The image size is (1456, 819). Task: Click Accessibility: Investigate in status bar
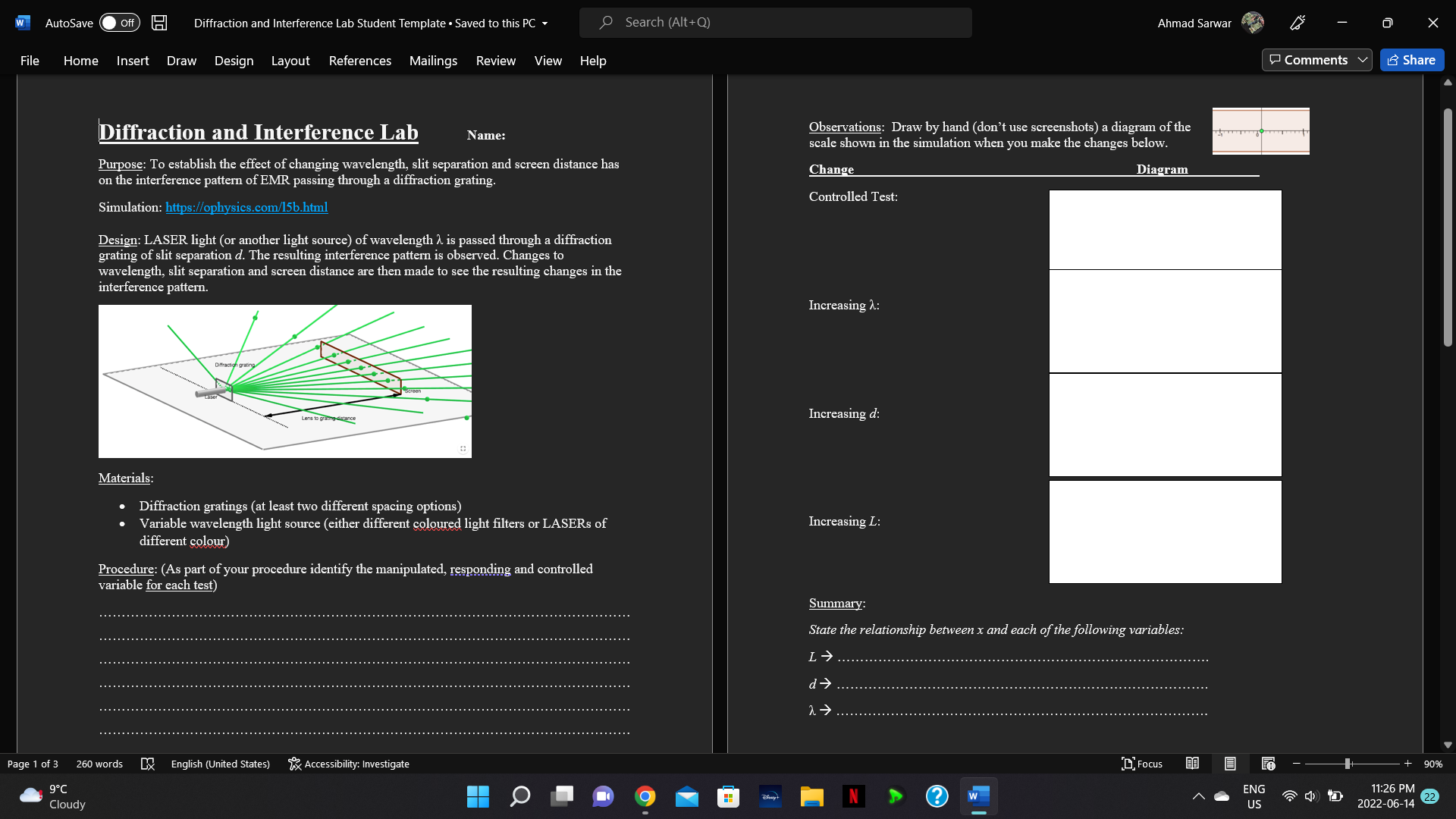coord(349,764)
